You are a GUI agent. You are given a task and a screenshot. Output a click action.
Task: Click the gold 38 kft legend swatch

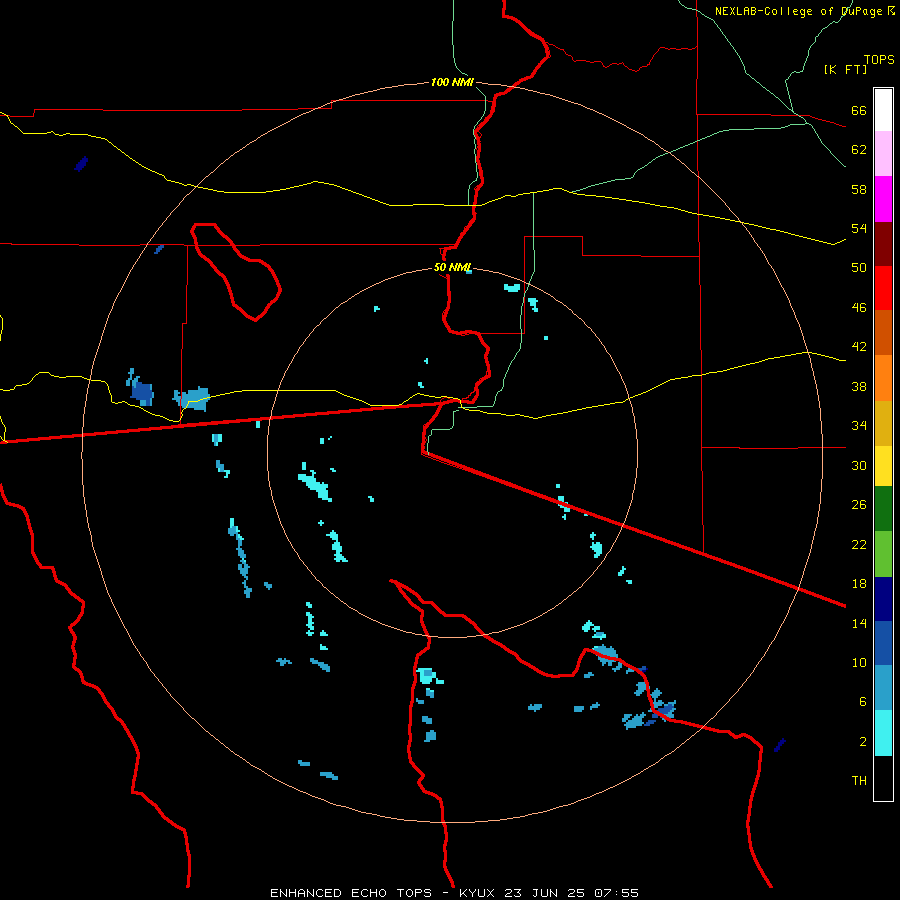(x=883, y=423)
